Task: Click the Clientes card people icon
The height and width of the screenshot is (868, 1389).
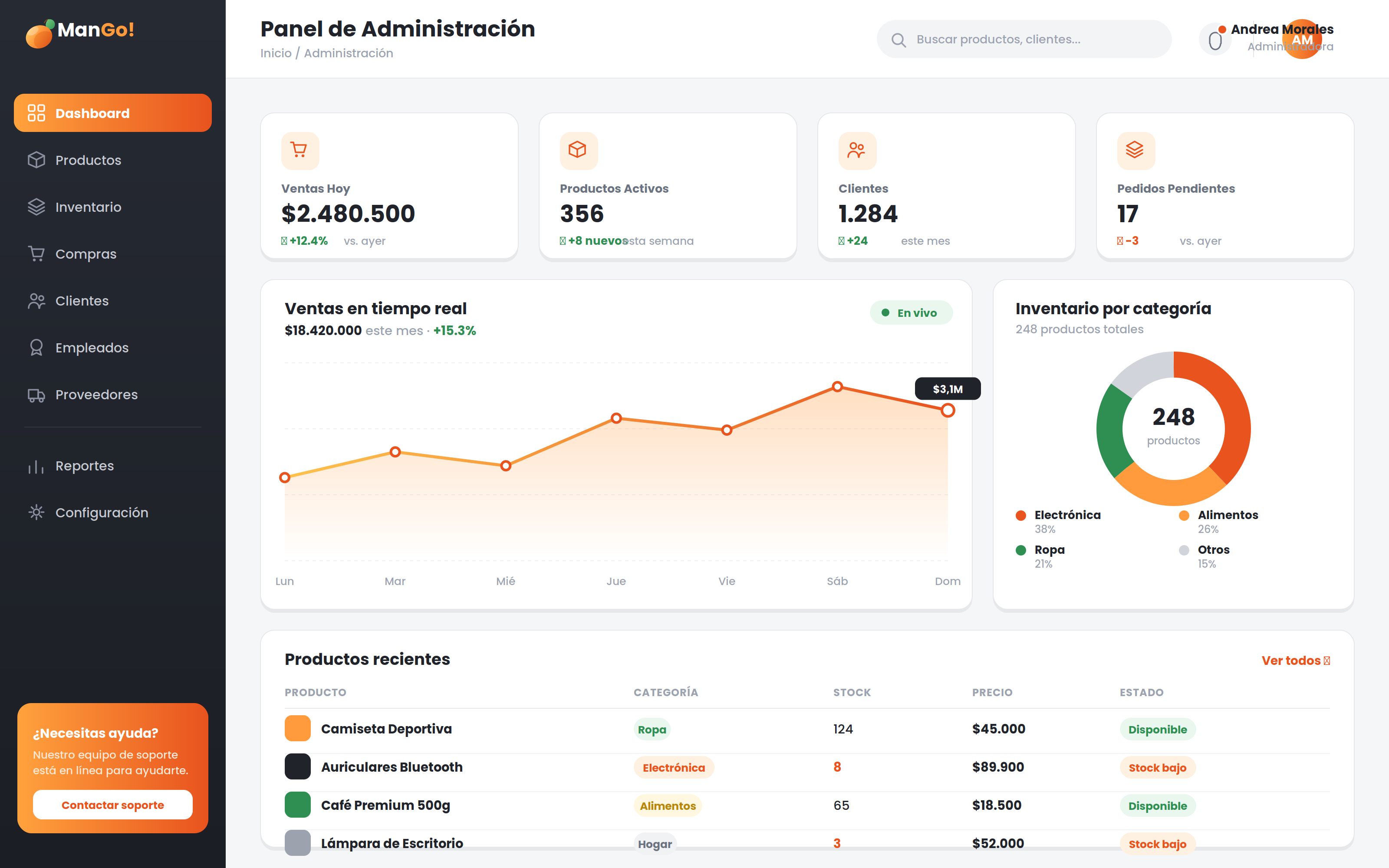Action: coord(857,151)
